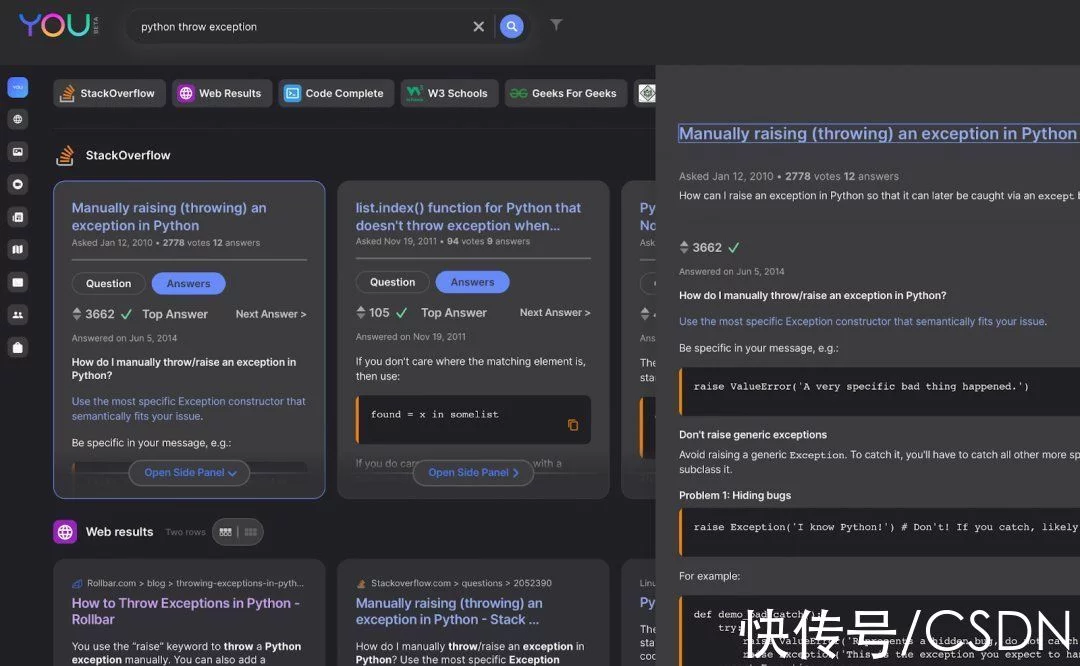Viewport: 1080px width, 666px height.
Task: Click the StackOverflow section heading text
Action: pyautogui.click(x=127, y=156)
